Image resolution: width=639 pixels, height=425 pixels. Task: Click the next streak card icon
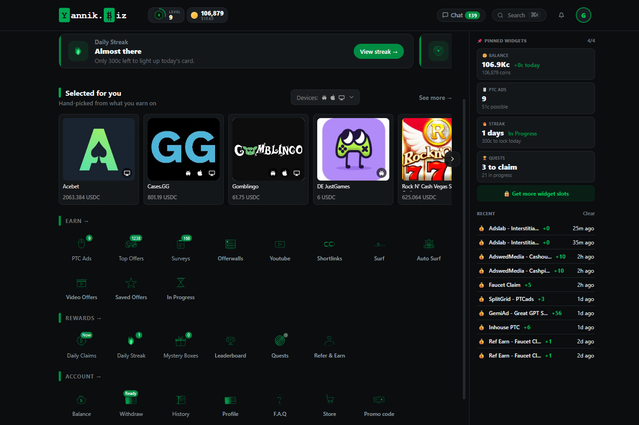point(438,51)
